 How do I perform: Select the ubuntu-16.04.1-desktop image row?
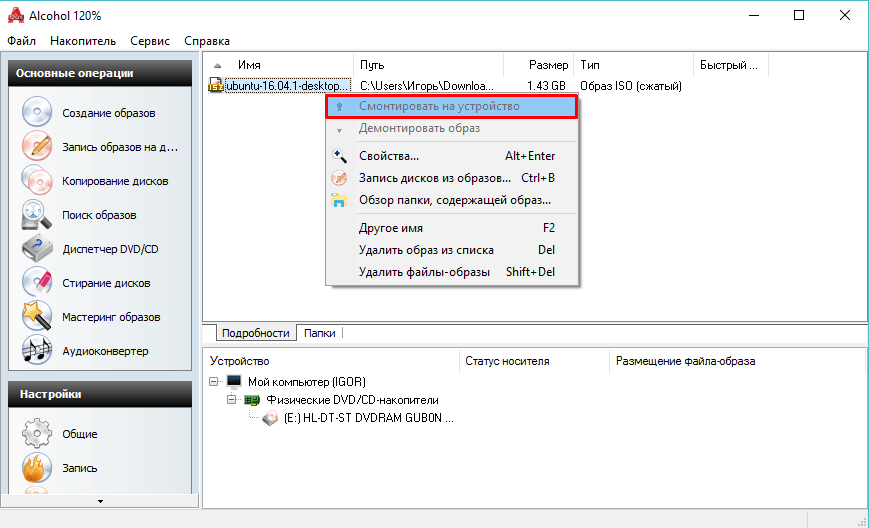pyautogui.click(x=288, y=86)
